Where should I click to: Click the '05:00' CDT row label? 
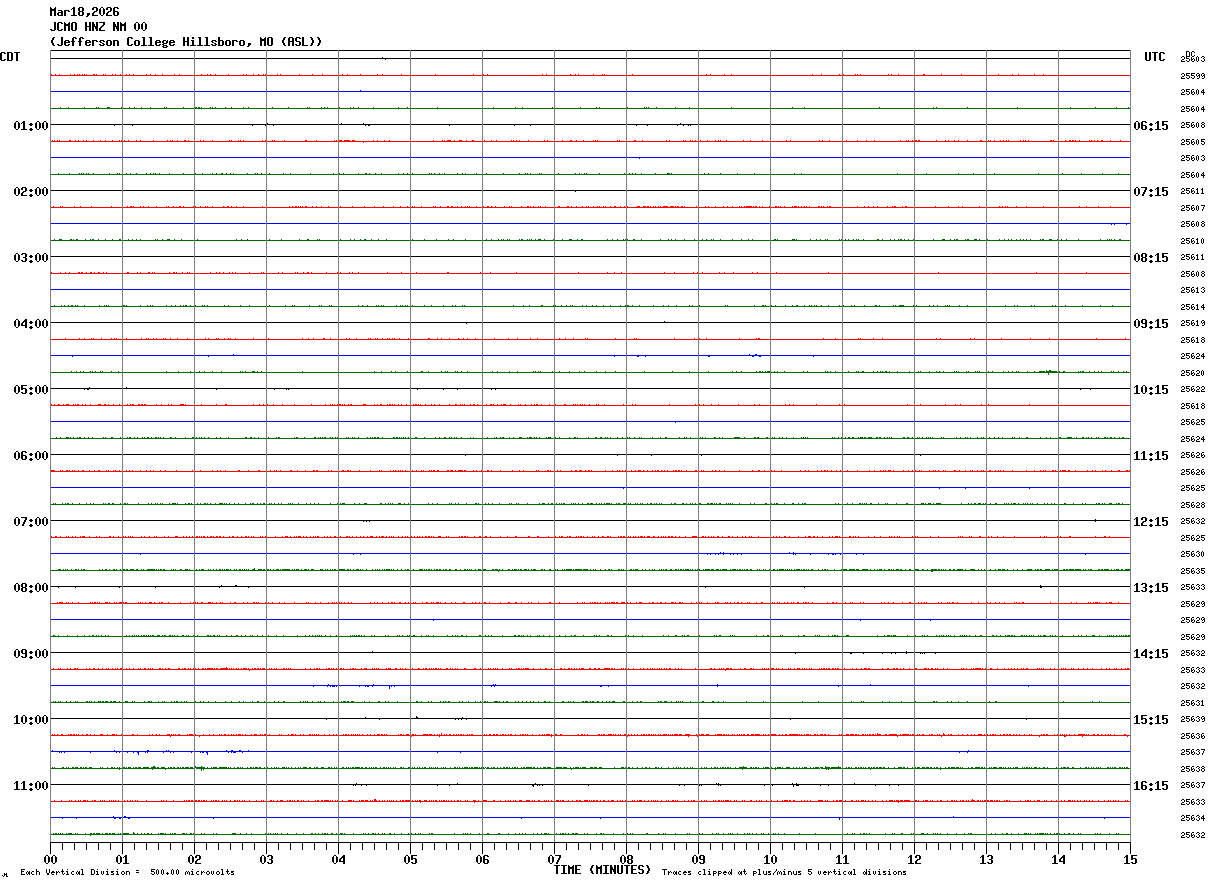point(31,390)
